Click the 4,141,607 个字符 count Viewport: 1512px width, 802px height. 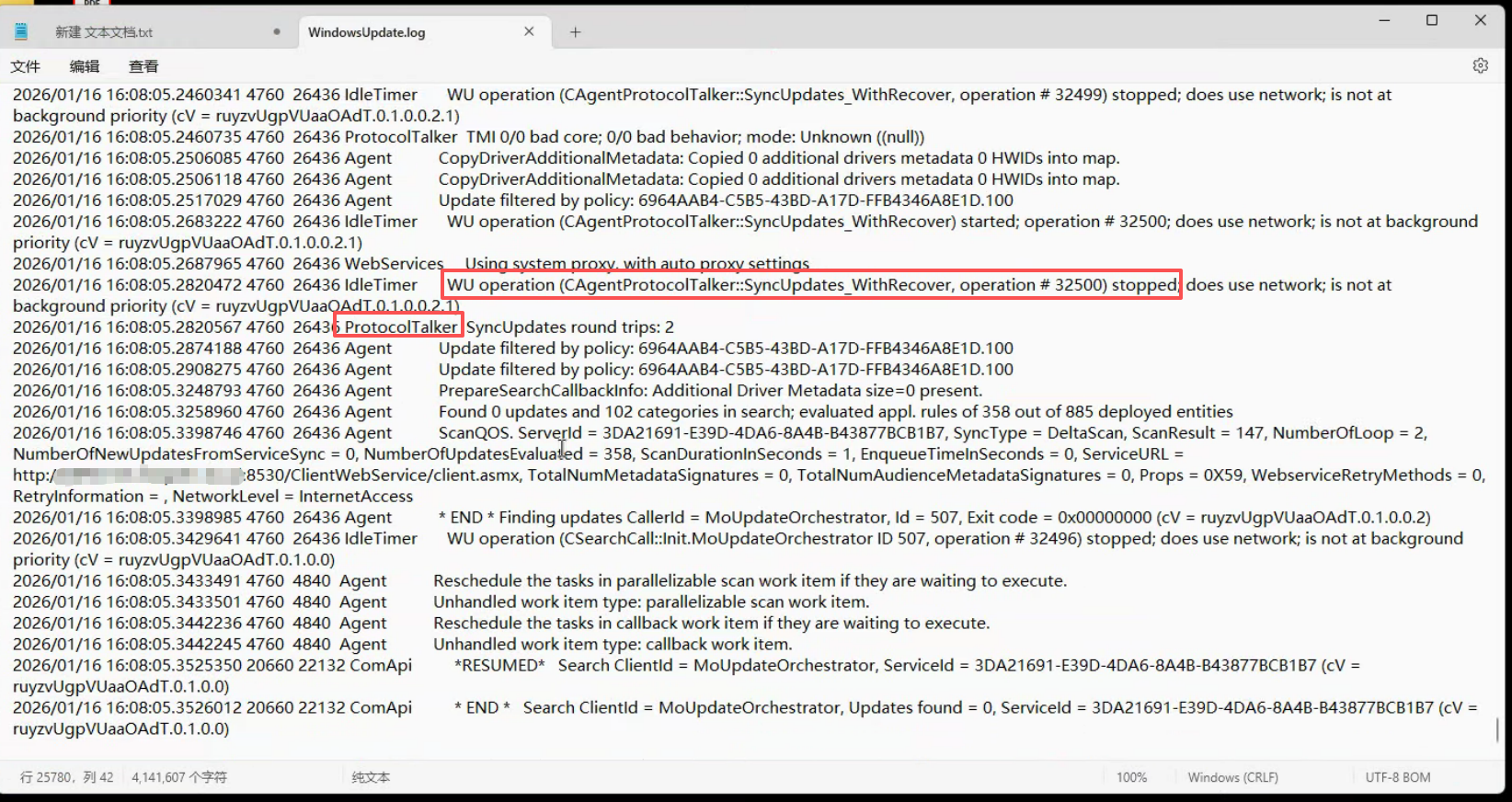point(179,777)
